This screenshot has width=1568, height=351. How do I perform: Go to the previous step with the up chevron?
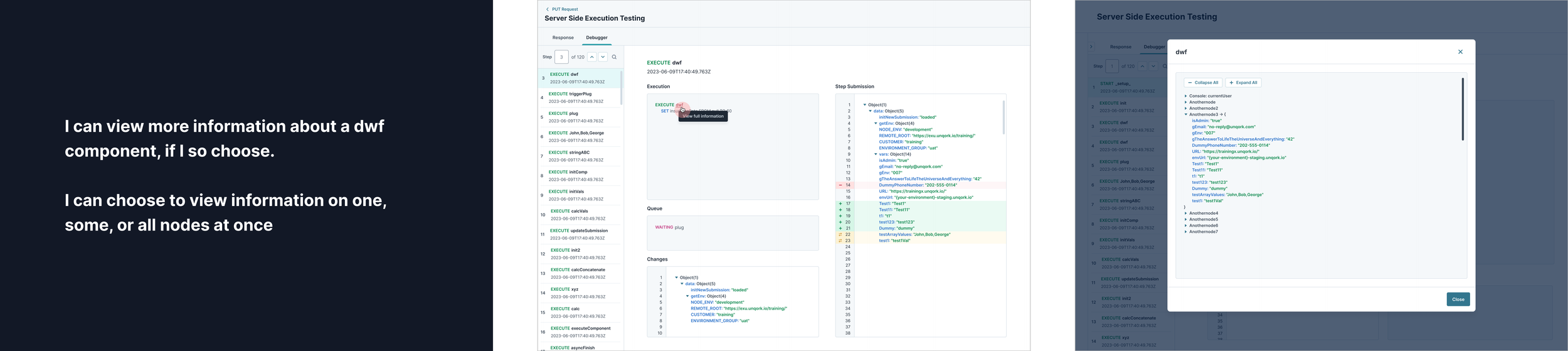click(591, 57)
